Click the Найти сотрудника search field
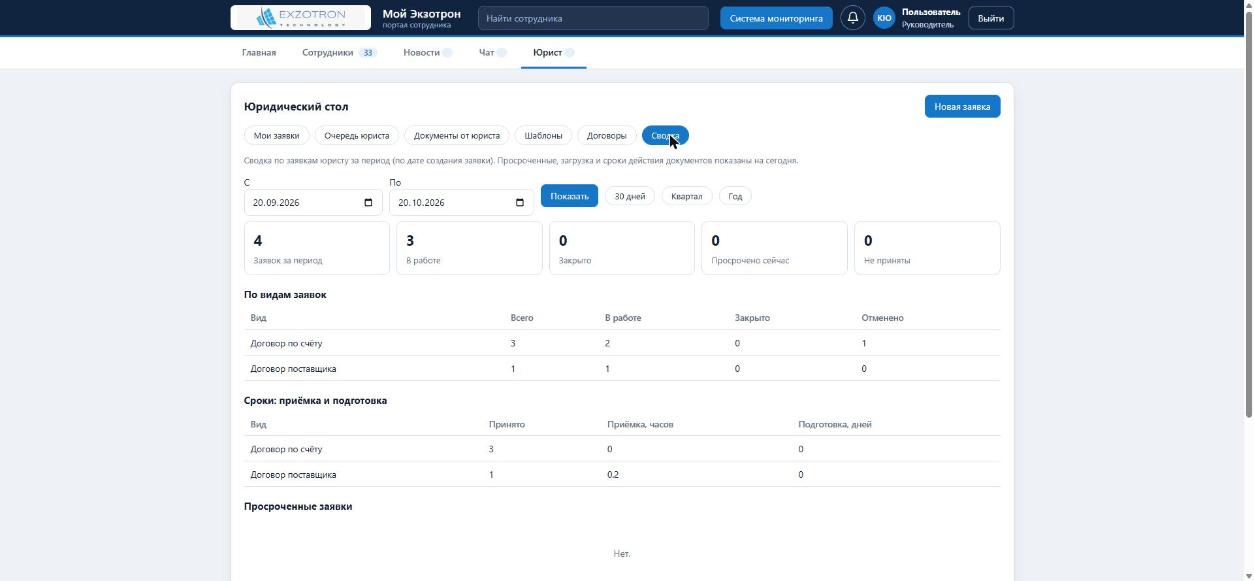The width and height of the screenshot is (1254, 581). click(593, 18)
